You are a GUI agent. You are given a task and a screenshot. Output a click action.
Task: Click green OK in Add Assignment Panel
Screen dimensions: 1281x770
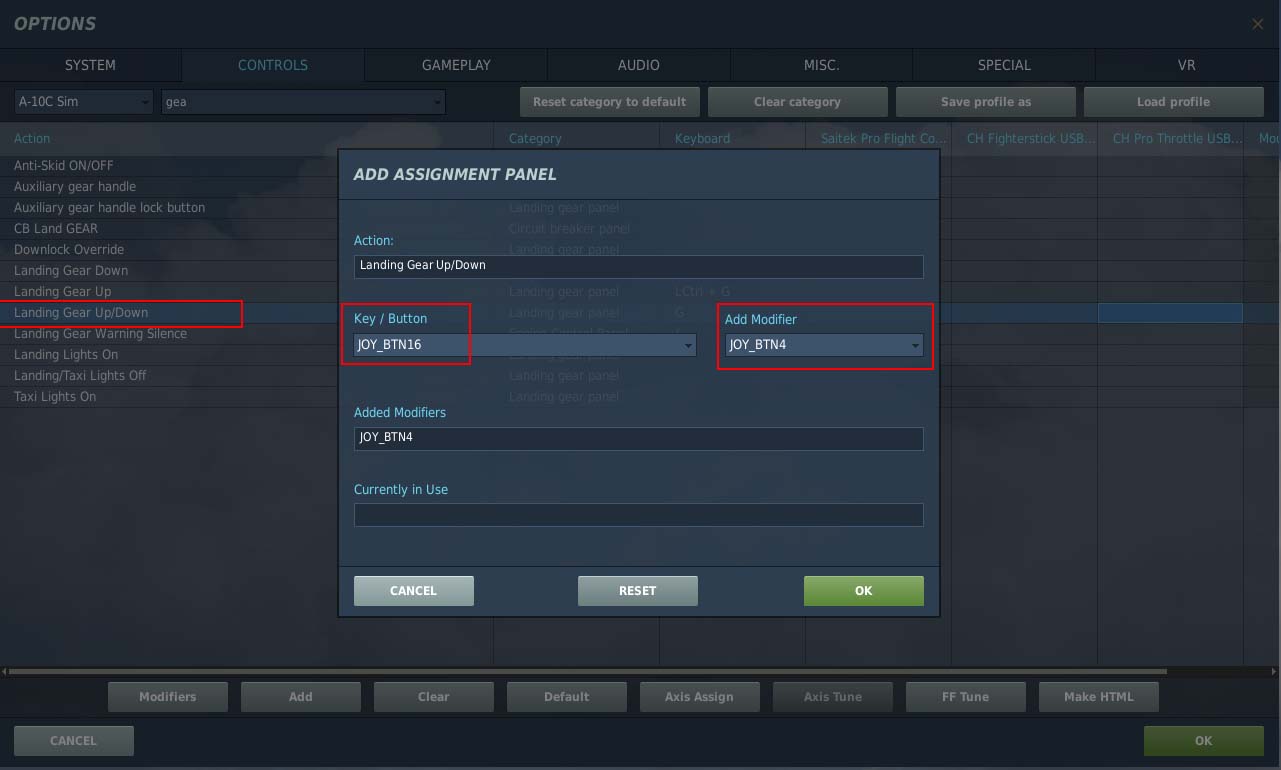click(x=864, y=591)
